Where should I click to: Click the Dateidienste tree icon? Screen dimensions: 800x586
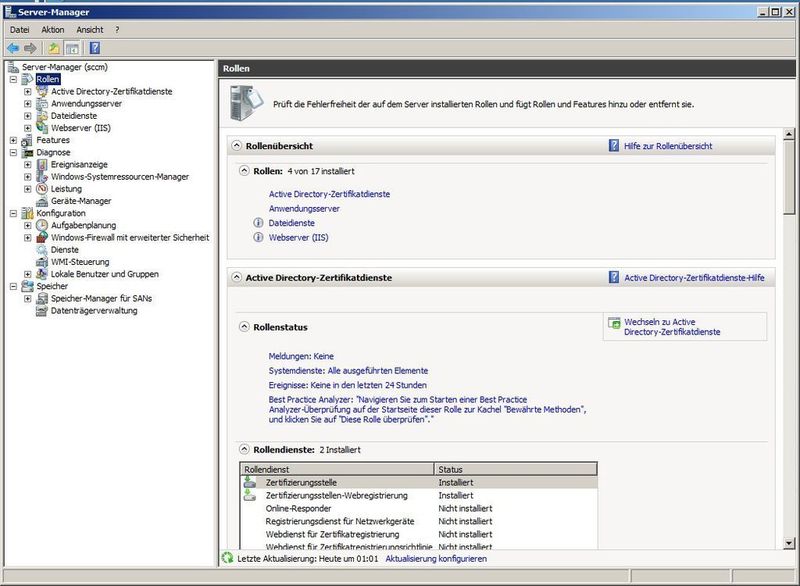pyautogui.click(x=42, y=116)
